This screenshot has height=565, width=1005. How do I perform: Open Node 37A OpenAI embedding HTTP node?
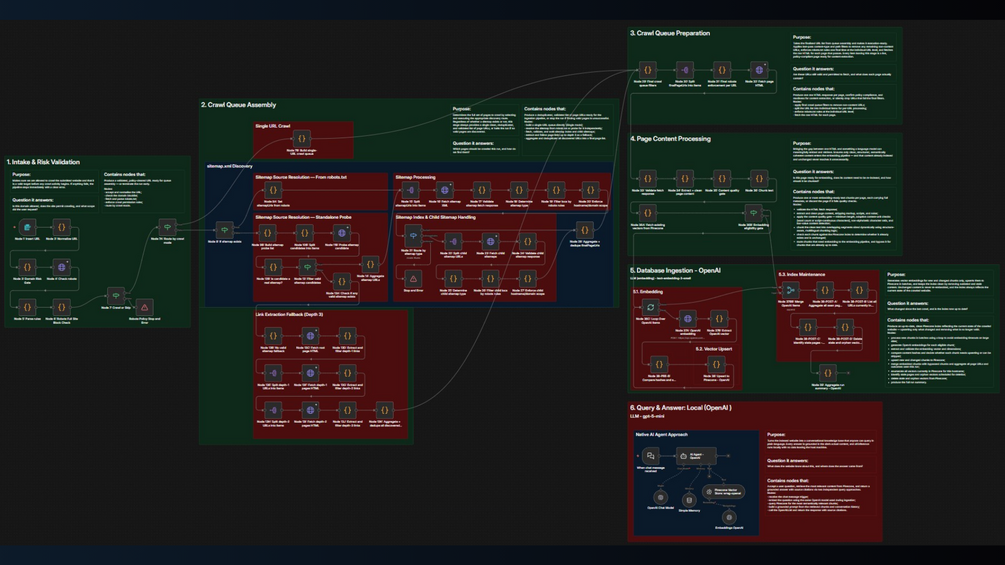click(x=688, y=318)
